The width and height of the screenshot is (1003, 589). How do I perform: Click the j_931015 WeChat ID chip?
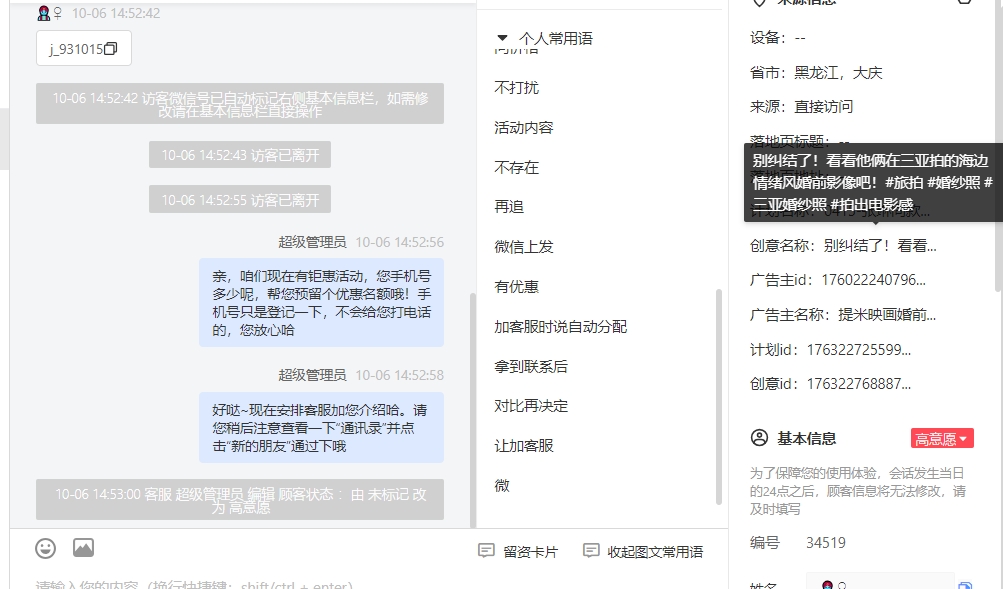[x=84, y=48]
